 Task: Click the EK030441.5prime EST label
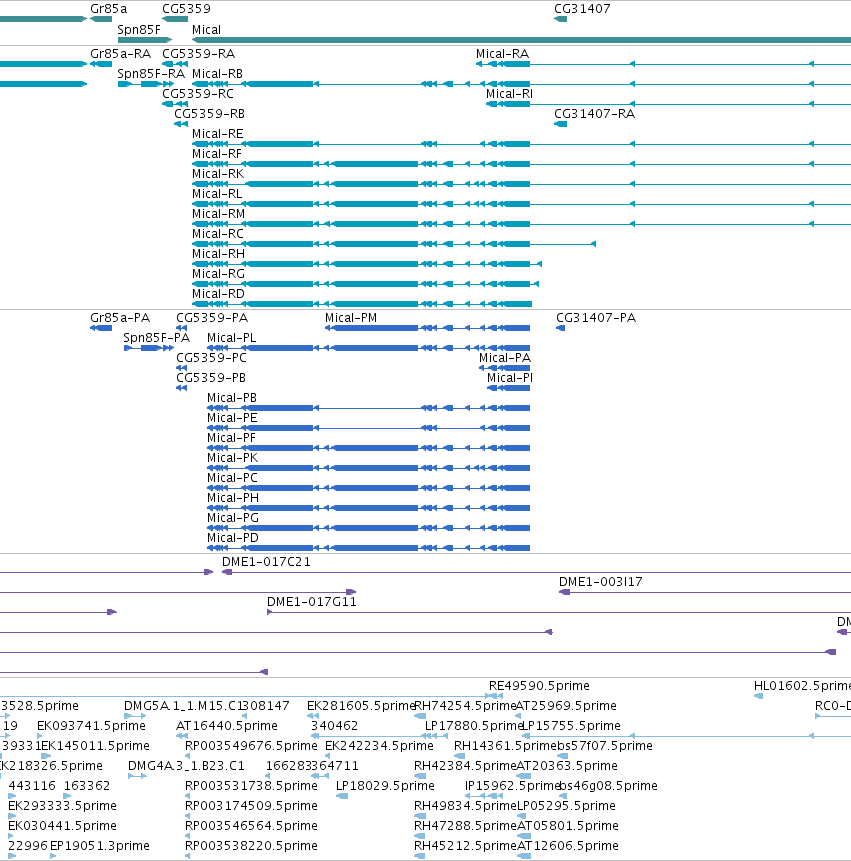pyautogui.click(x=62, y=826)
